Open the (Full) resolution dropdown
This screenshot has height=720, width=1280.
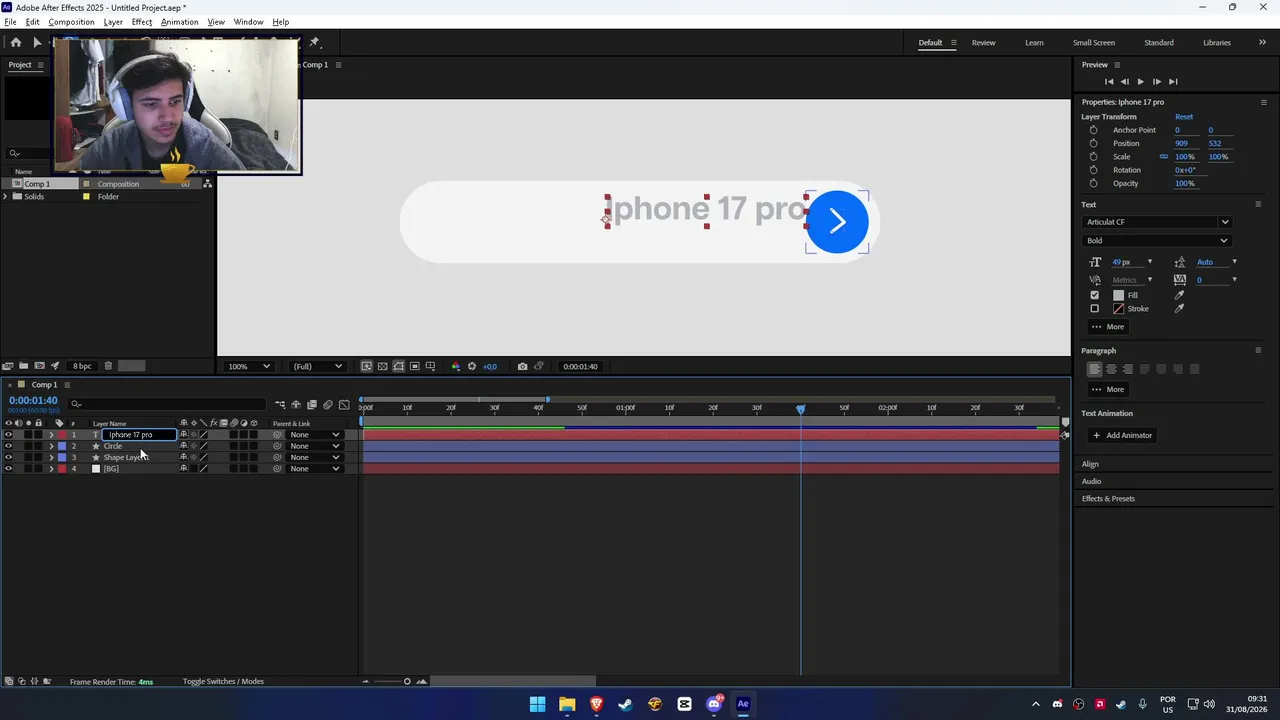(317, 366)
